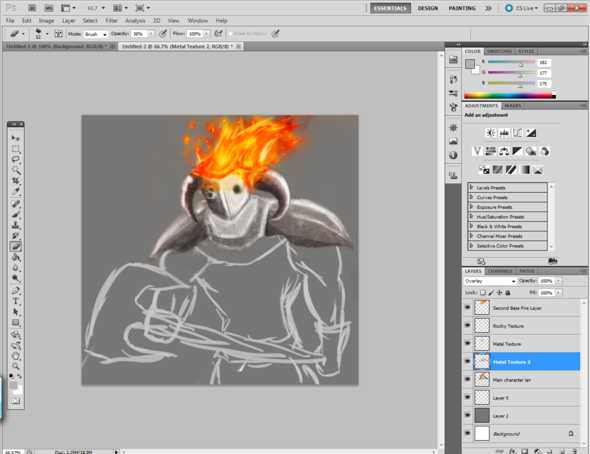Select the Lasso tool
The image size is (590, 454).
[15, 159]
